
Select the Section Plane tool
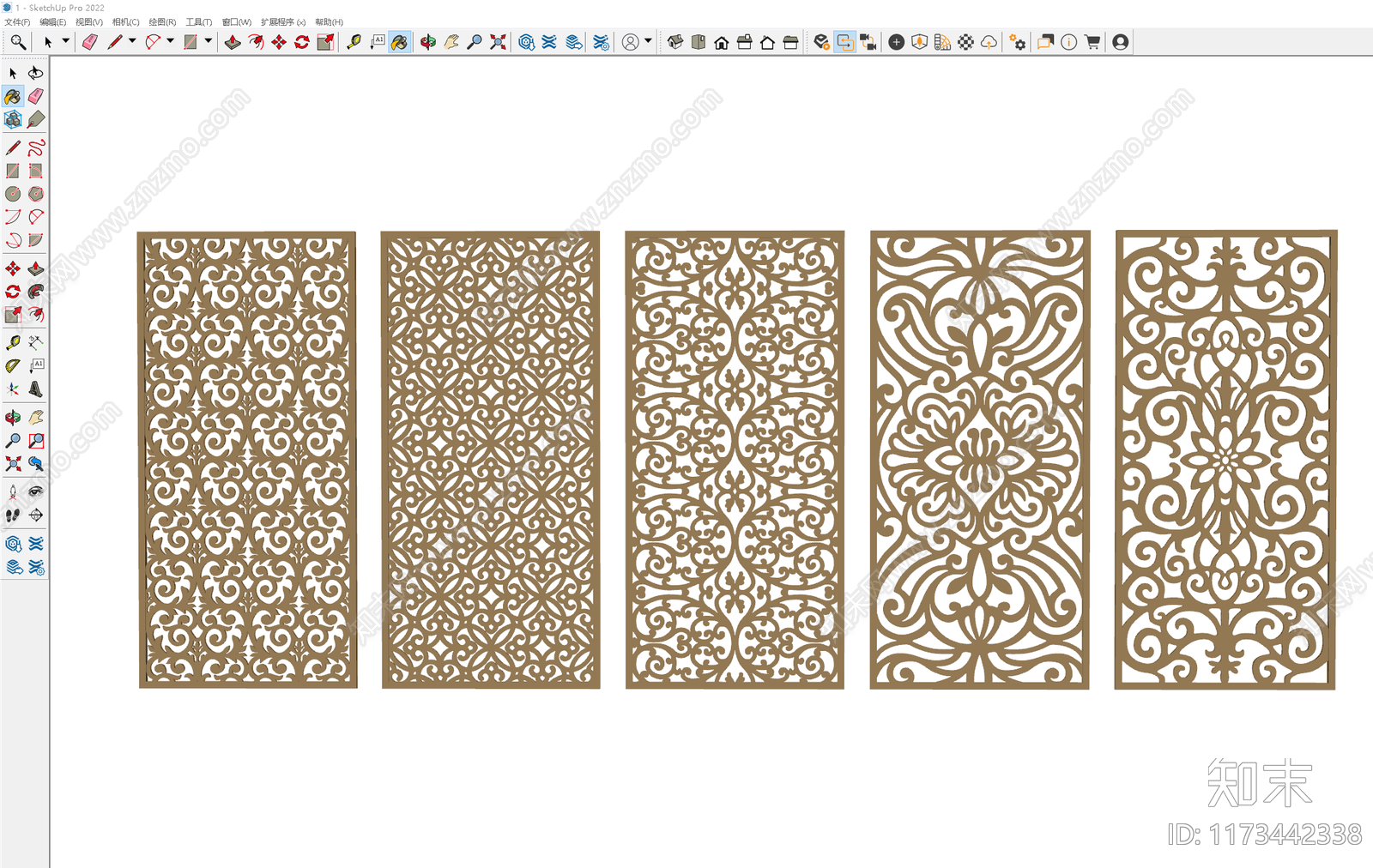[35, 515]
